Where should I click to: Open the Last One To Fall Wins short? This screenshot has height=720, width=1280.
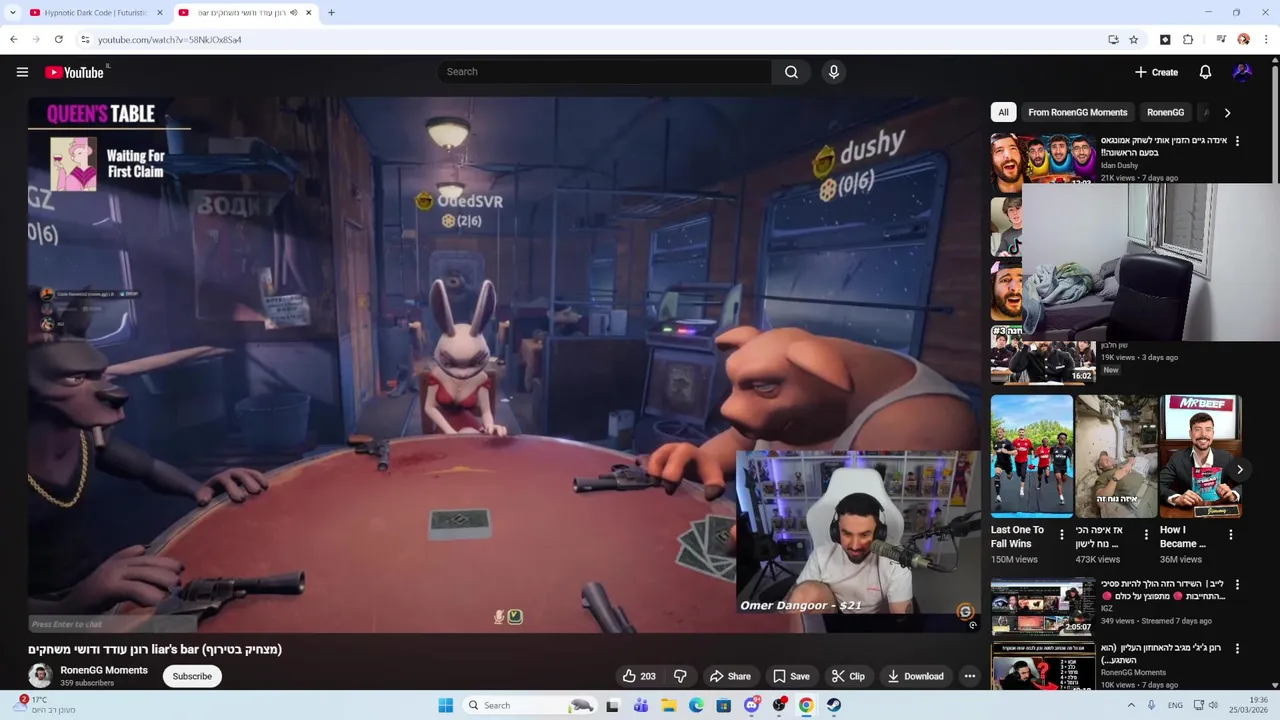1031,456
